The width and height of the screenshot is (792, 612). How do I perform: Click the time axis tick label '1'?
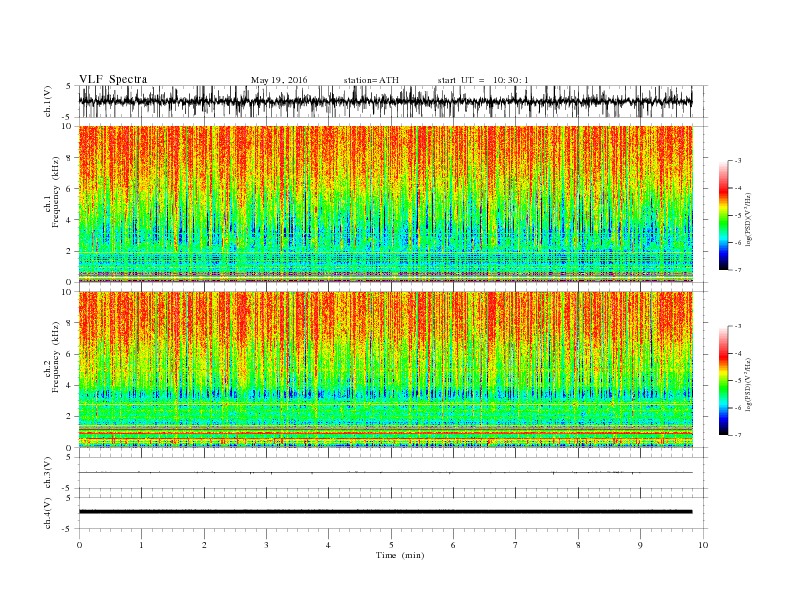point(141,545)
